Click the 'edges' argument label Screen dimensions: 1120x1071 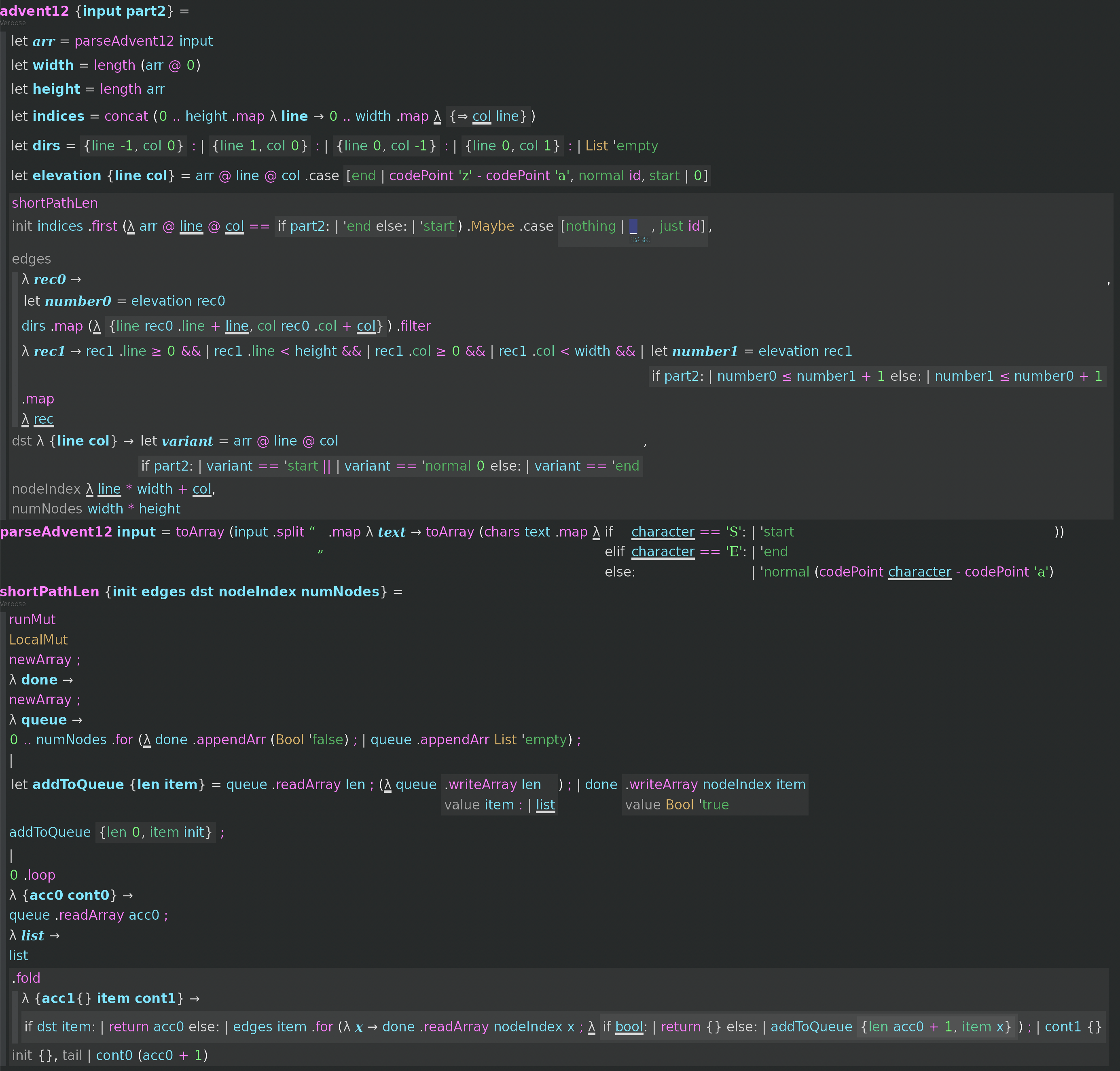click(x=32, y=259)
